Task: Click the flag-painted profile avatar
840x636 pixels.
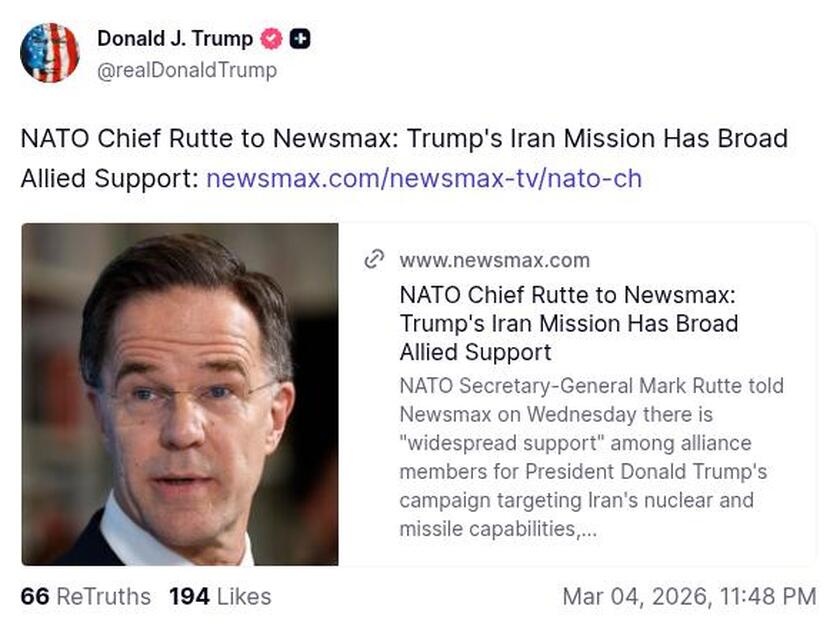Action: click(49, 53)
